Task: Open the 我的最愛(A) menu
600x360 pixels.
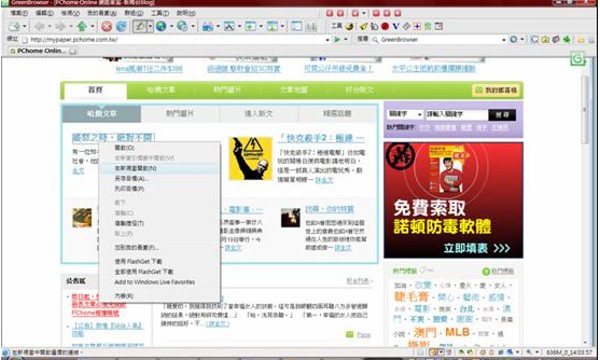Action: [102, 13]
